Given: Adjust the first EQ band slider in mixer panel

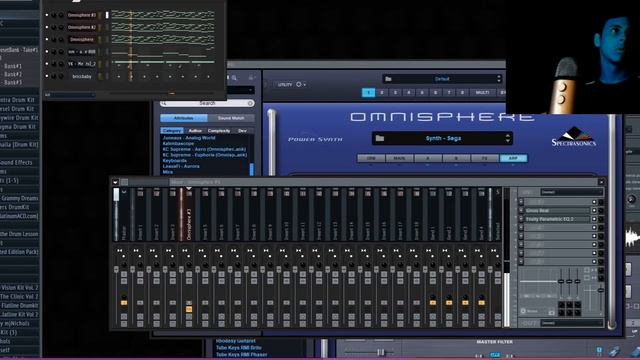Looking at the screenshot, I should (561, 281).
